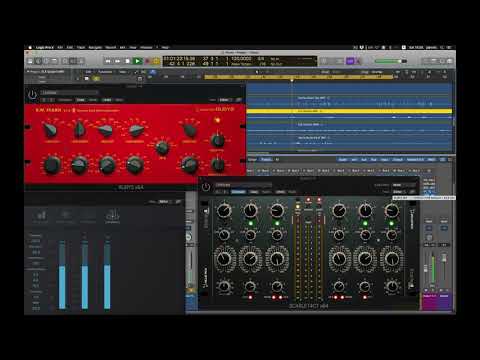
Task: Toggle the Library button in control bar
Action: (x=30, y=61)
